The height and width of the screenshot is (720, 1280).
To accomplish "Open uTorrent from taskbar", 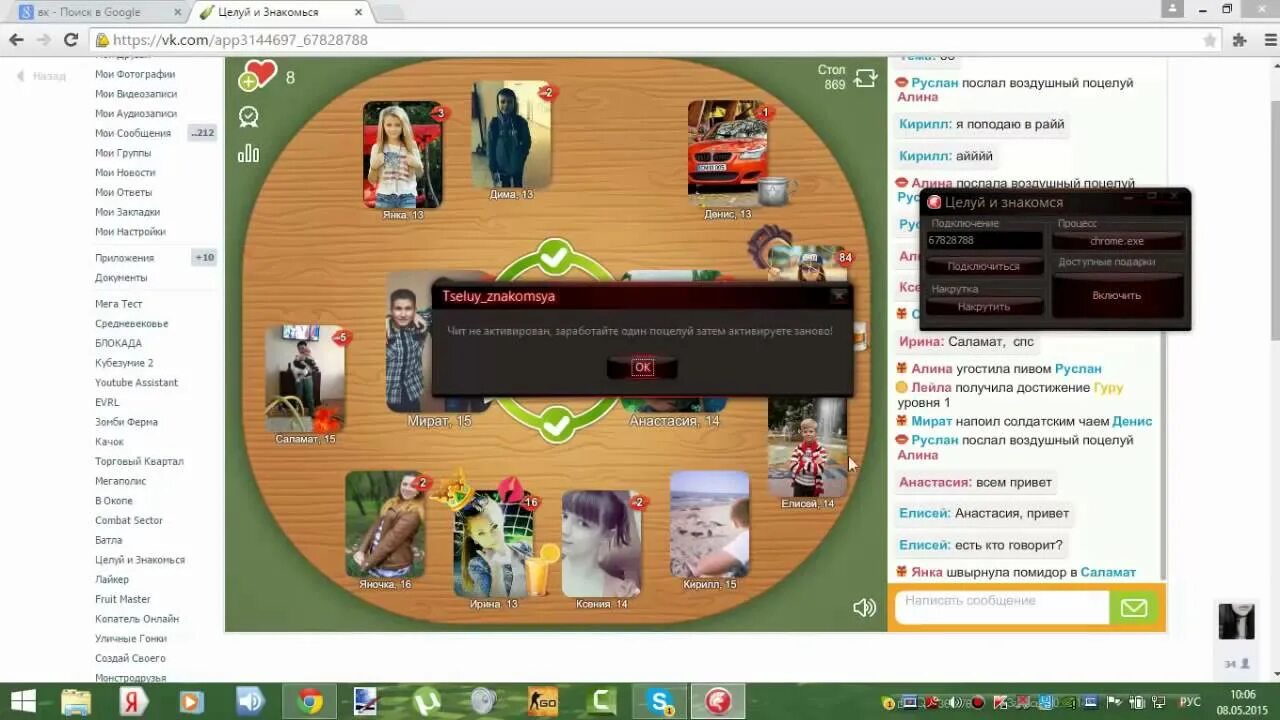I will click(x=426, y=702).
